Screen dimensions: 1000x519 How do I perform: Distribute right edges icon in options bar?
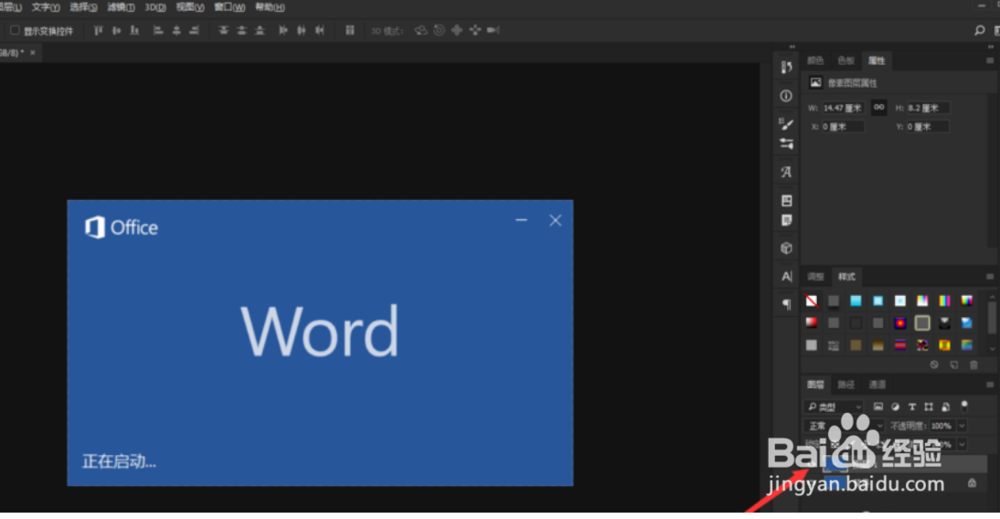[x=320, y=30]
